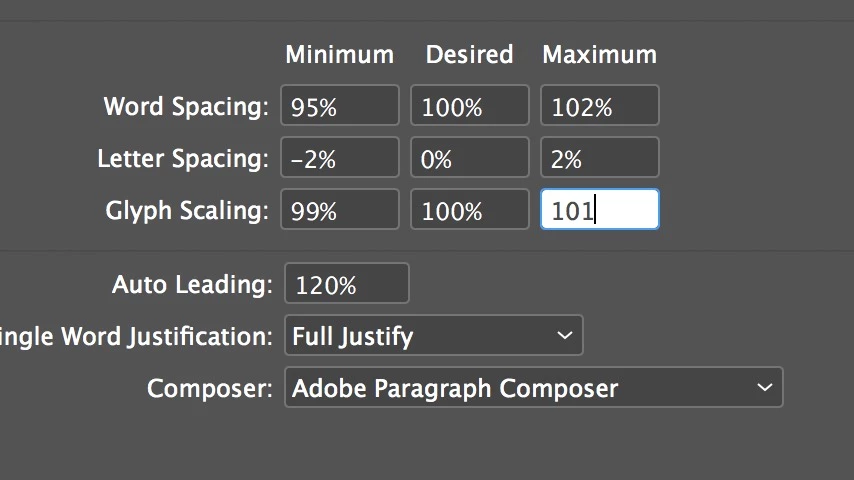Click the active Glyph Scaling Maximum field
Image resolution: width=854 pixels, height=480 pixels.
click(599, 210)
